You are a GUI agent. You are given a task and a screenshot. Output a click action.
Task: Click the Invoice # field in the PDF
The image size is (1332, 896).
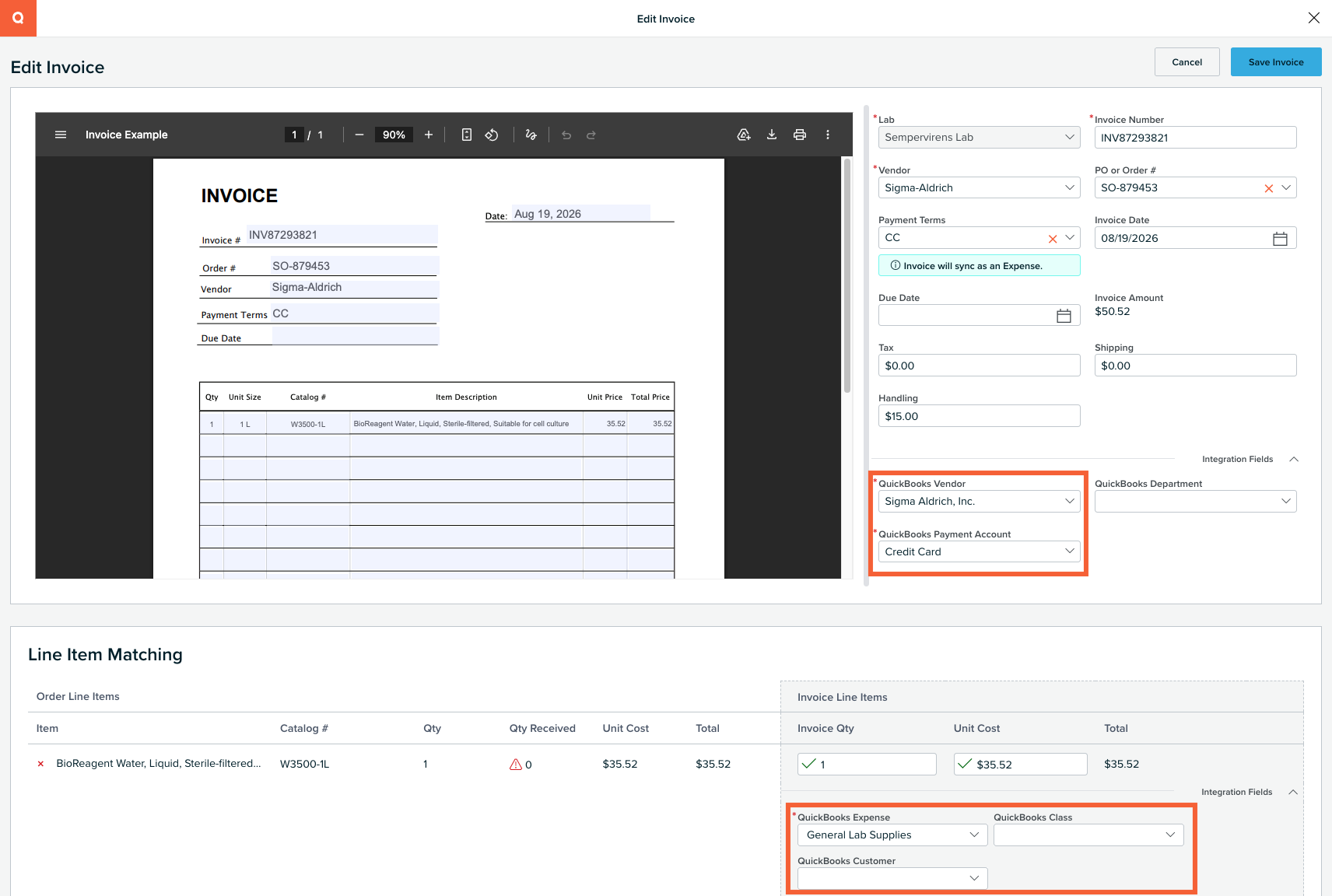tap(342, 235)
